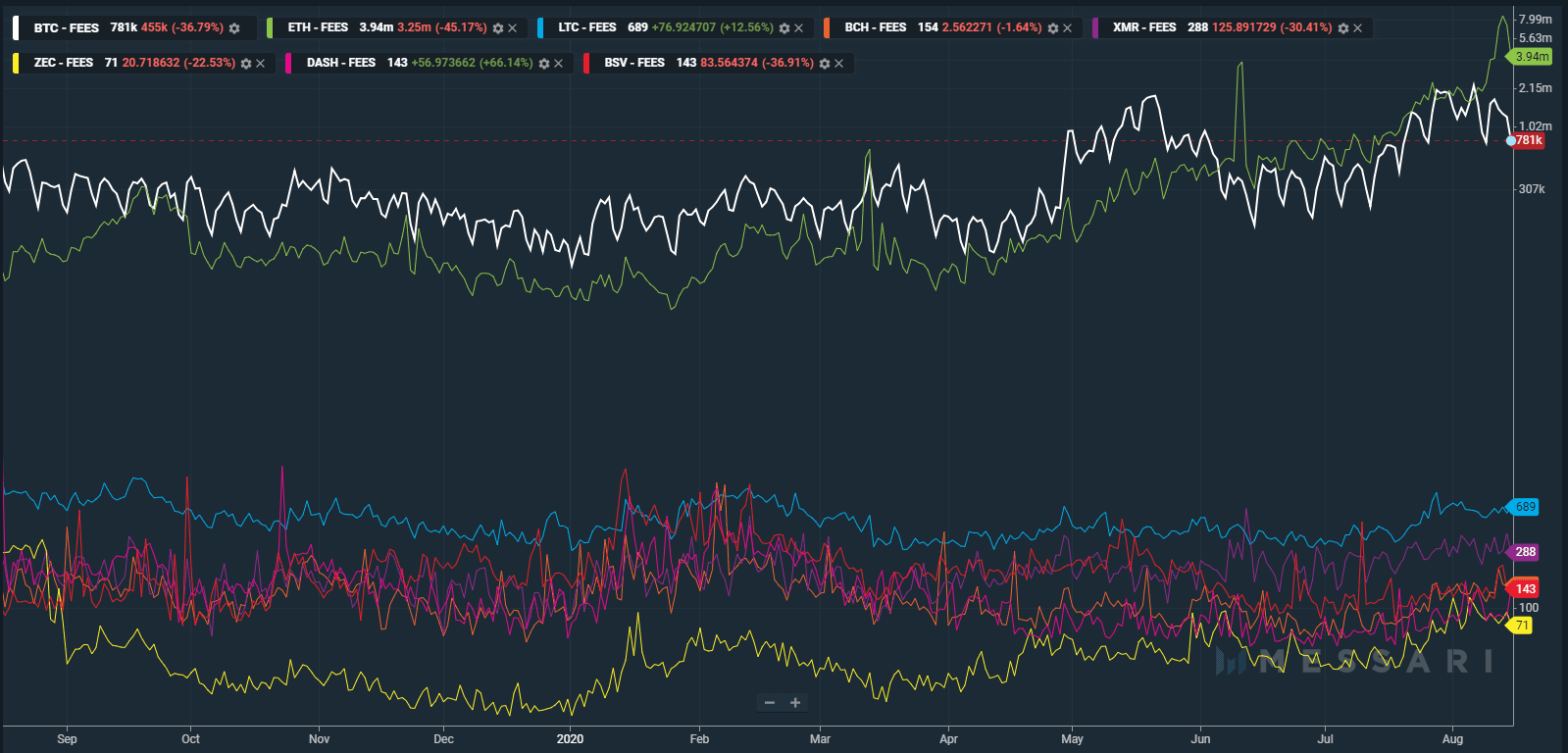1568x753 pixels.
Task: Click the 2020 label on time axis
Action: click(x=570, y=739)
